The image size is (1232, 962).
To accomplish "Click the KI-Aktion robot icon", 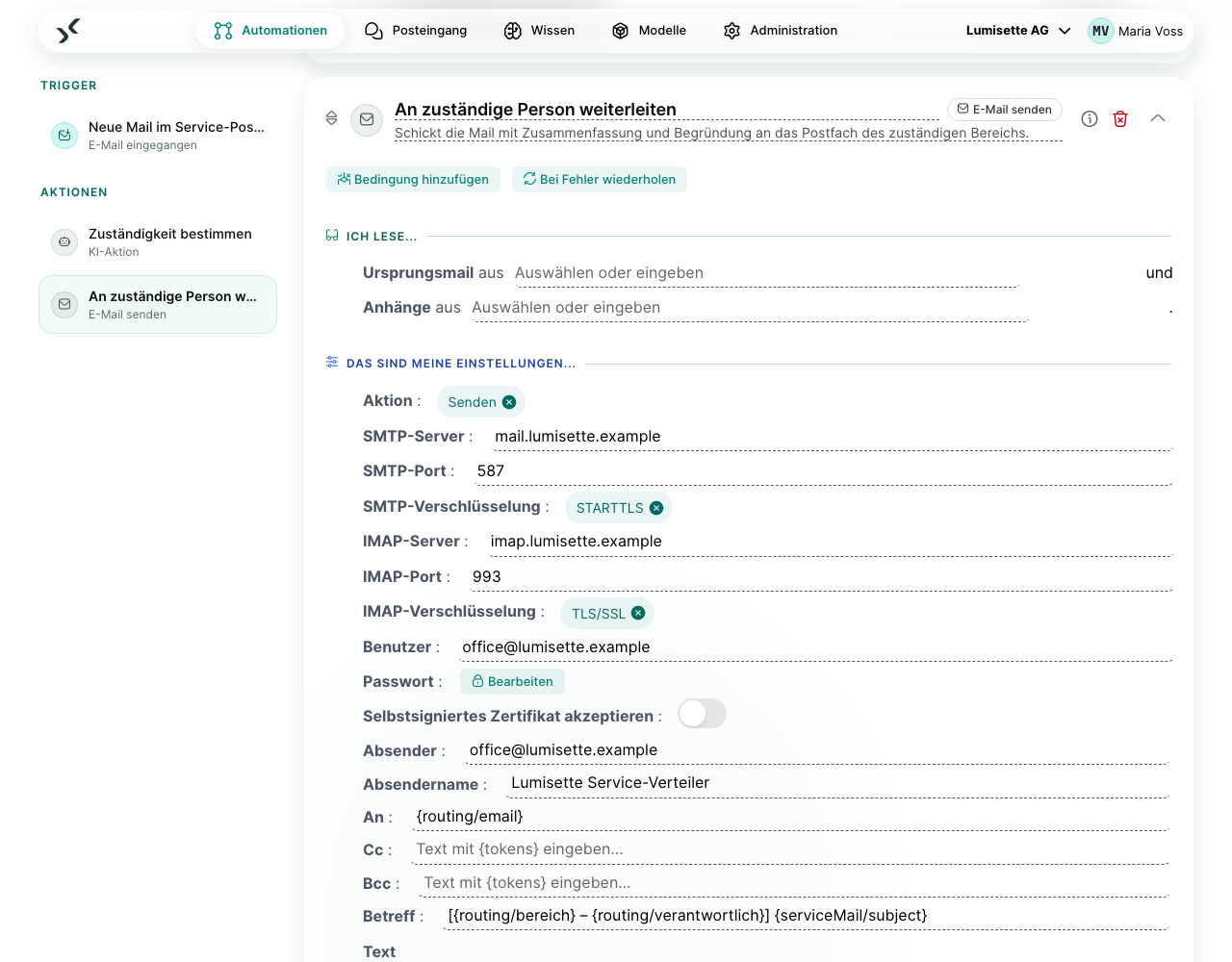I will click(64, 242).
